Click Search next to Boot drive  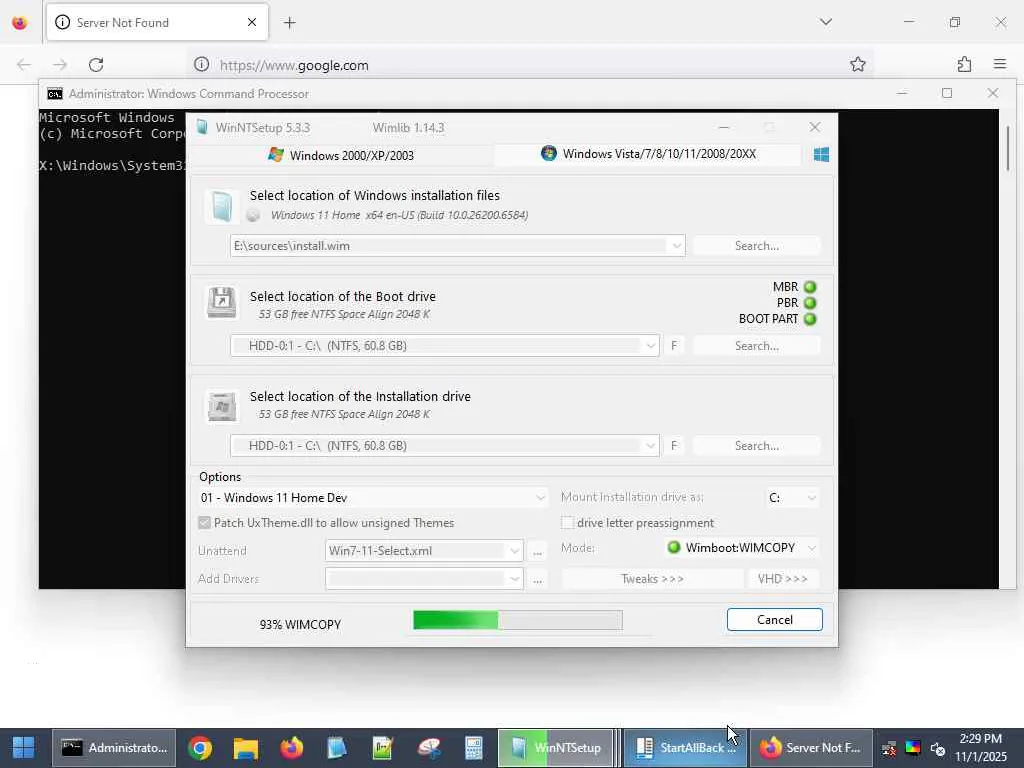756,346
